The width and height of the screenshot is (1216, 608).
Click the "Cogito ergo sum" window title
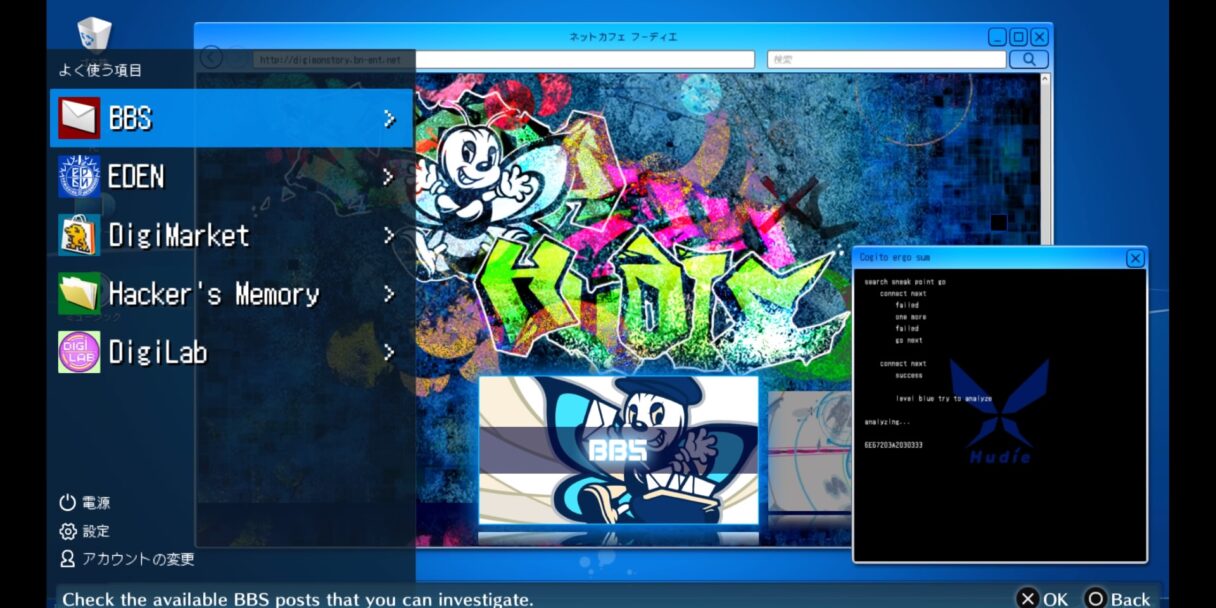(x=895, y=258)
